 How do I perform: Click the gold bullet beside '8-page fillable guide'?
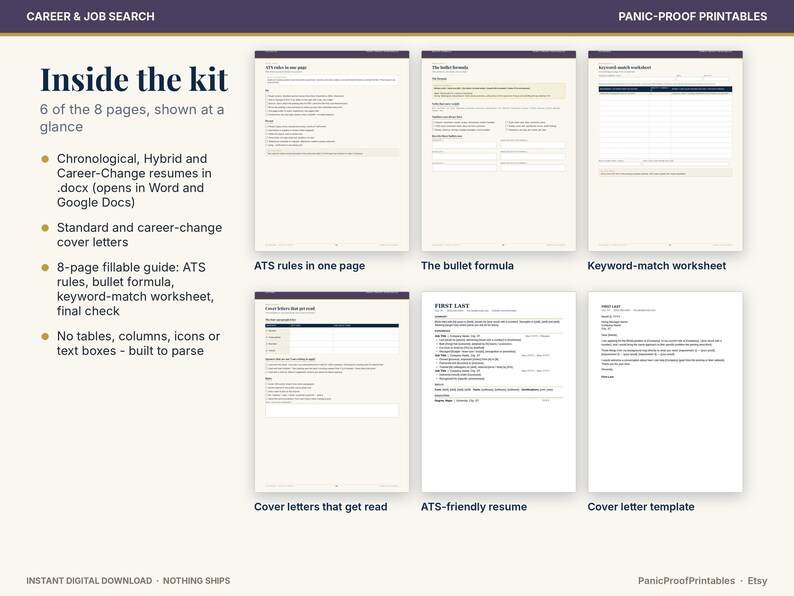pyautogui.click(x=45, y=267)
